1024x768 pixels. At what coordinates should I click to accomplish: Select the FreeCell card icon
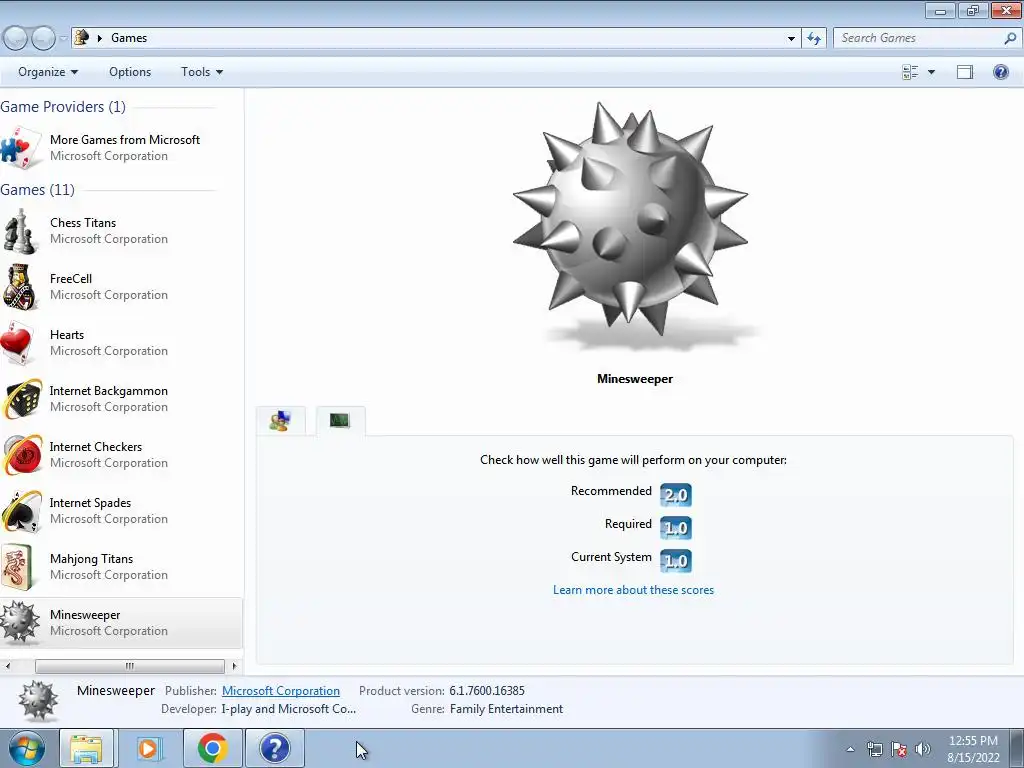[20, 287]
